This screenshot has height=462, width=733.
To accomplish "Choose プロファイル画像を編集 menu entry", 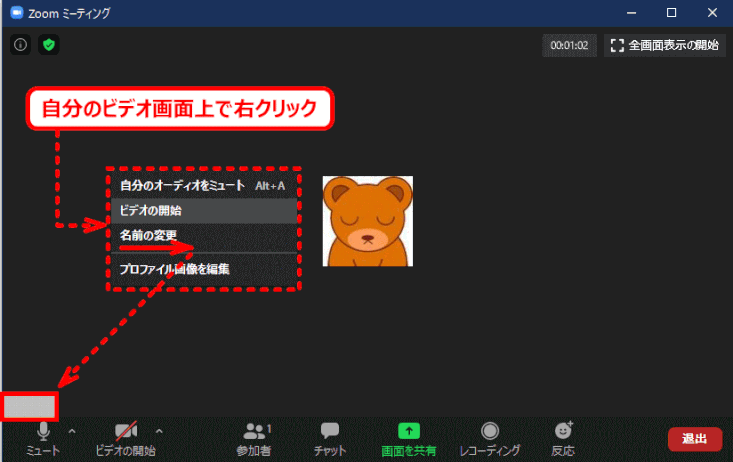I will (204, 269).
